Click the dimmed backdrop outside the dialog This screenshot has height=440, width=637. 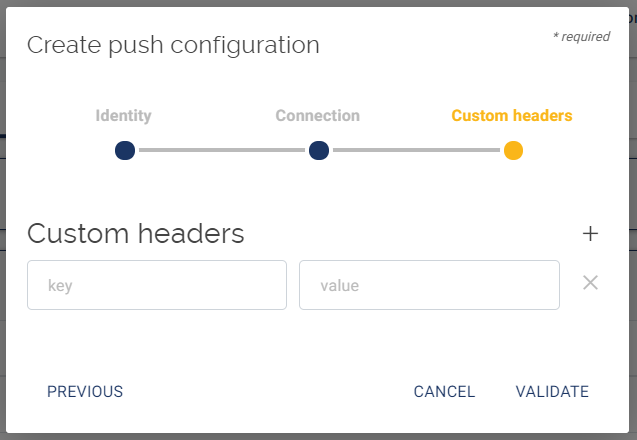[x=633, y=220]
